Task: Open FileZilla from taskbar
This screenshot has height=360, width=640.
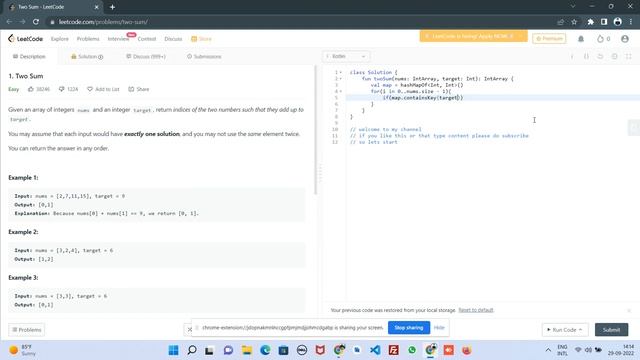Action: click(x=393, y=350)
